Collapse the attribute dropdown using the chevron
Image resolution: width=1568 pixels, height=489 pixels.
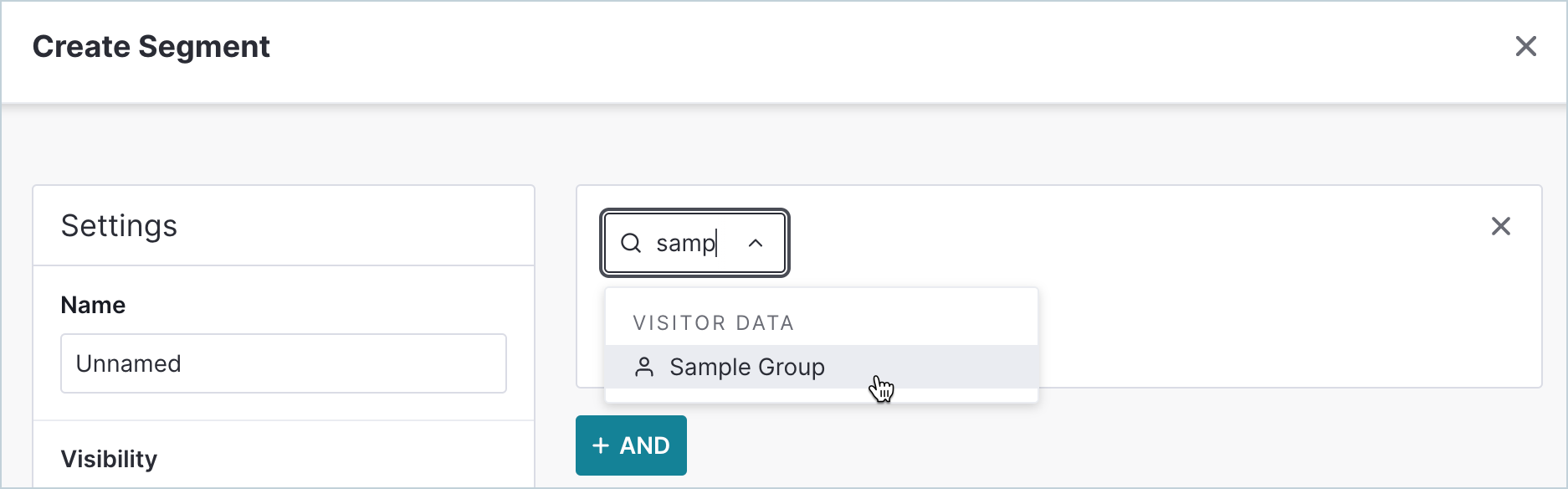pyautogui.click(x=756, y=243)
